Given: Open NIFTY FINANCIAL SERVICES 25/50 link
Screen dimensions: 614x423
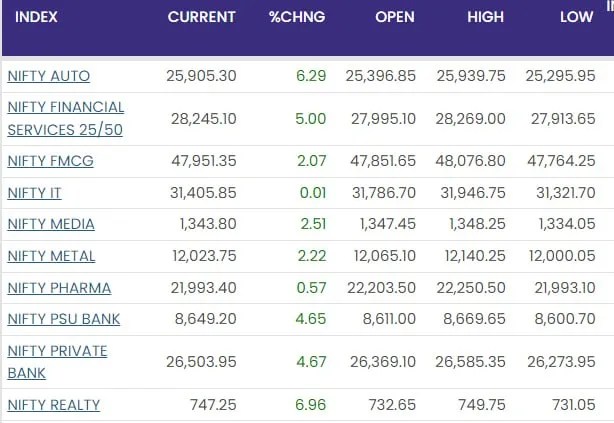Looking at the screenshot, I should pyautogui.click(x=66, y=118).
